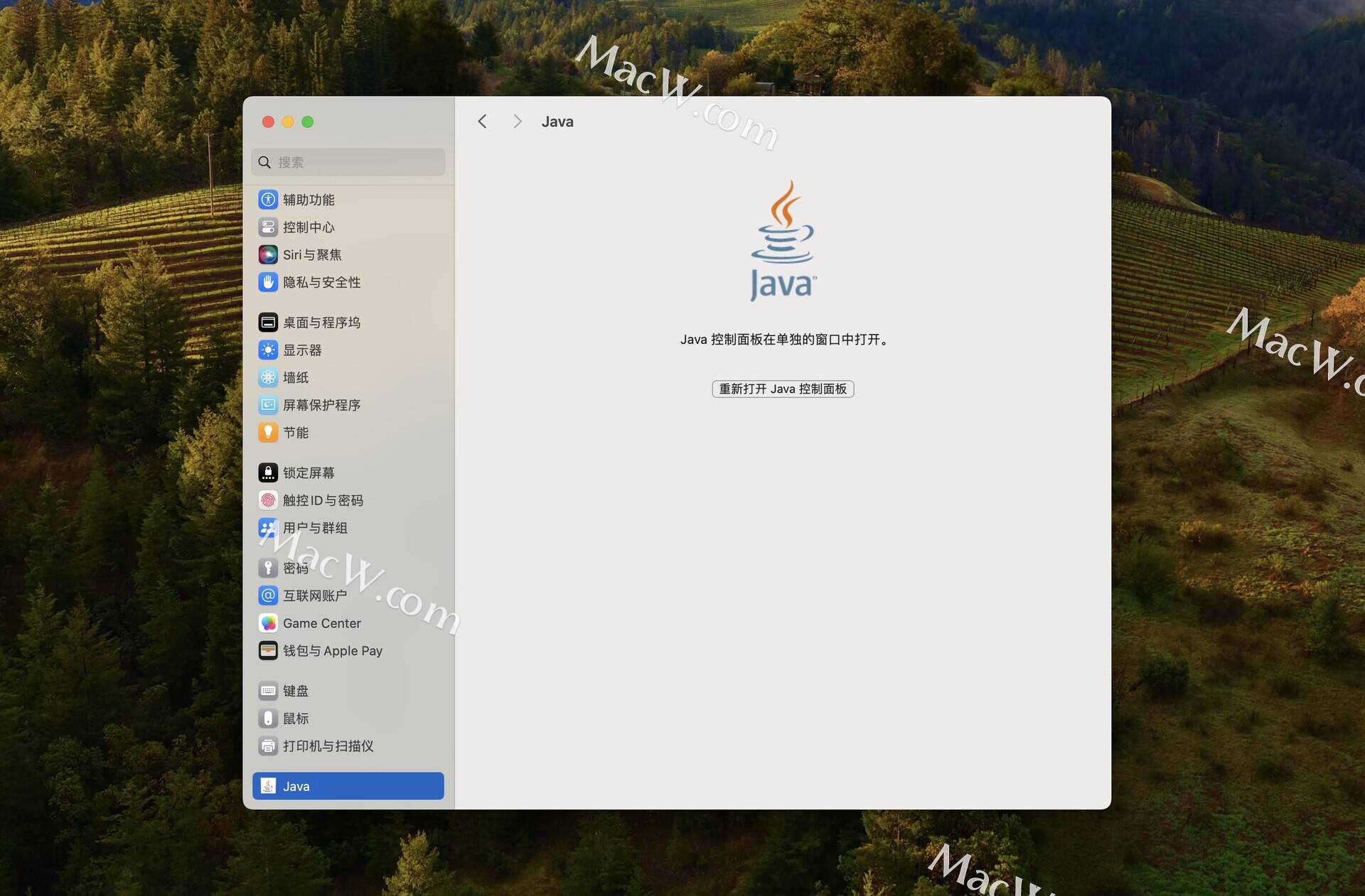Click the Java icon in sidebar
The width and height of the screenshot is (1365, 896).
[x=268, y=786]
